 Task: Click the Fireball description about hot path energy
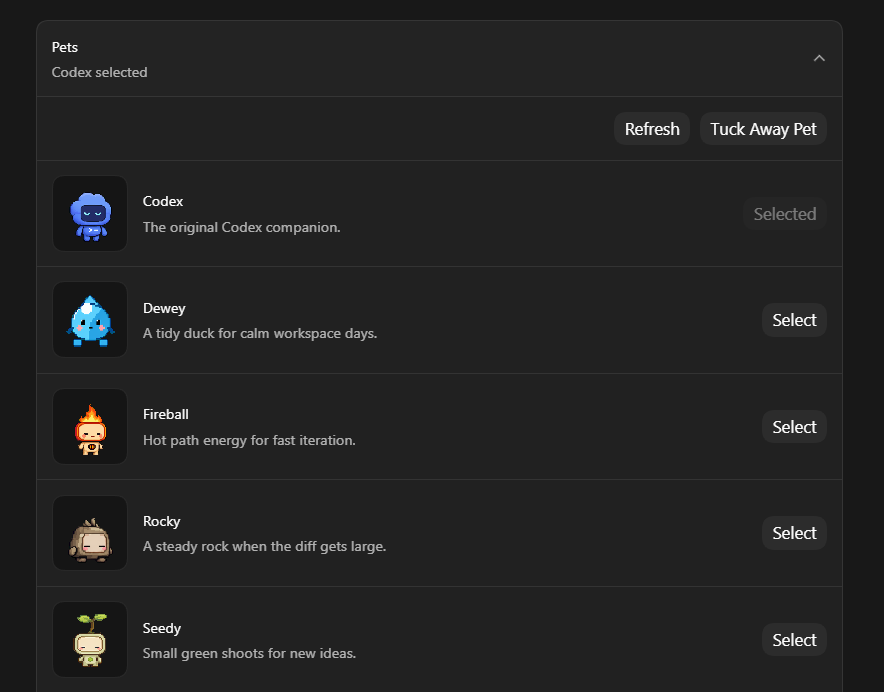tap(249, 440)
